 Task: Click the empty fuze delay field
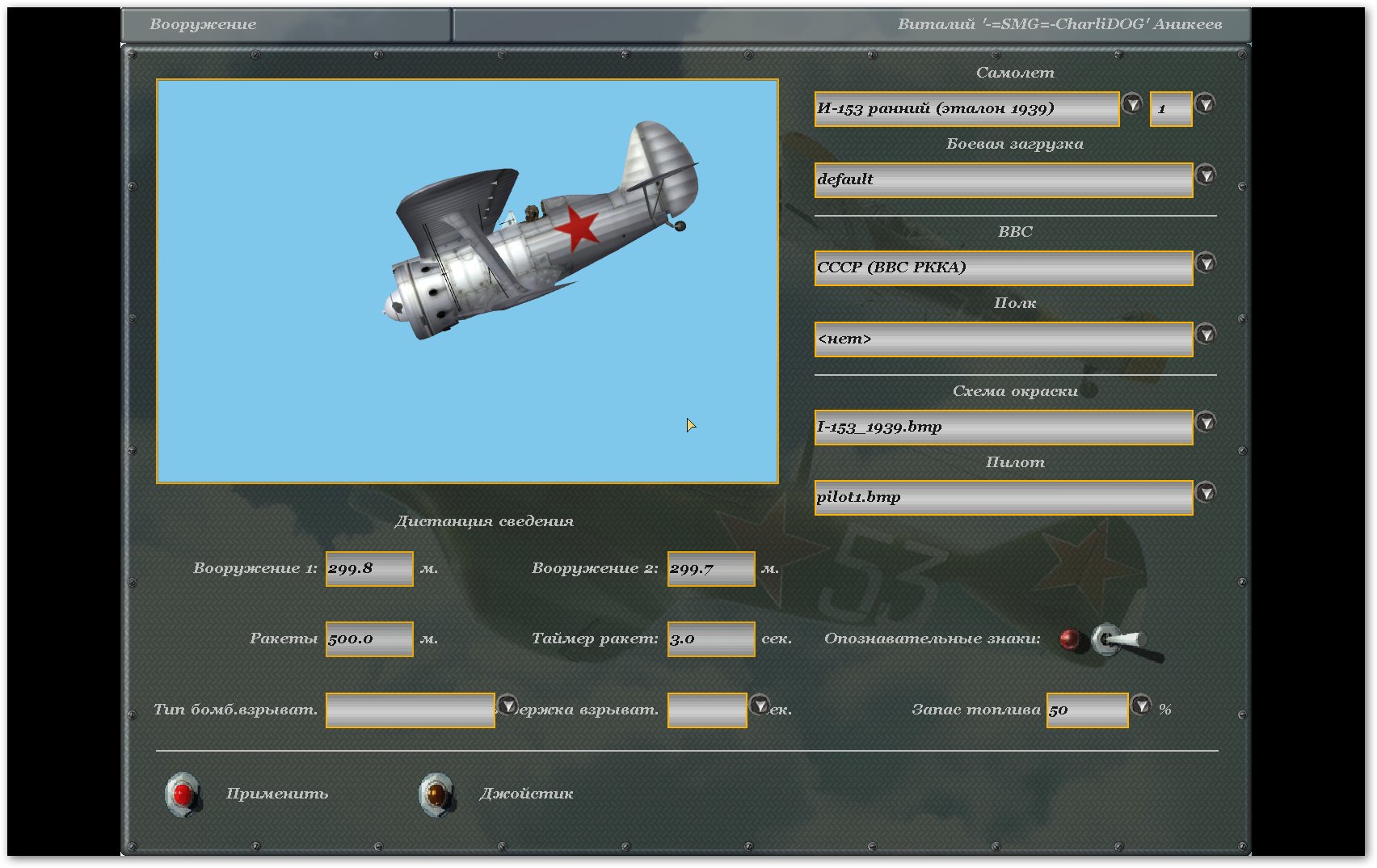[707, 710]
